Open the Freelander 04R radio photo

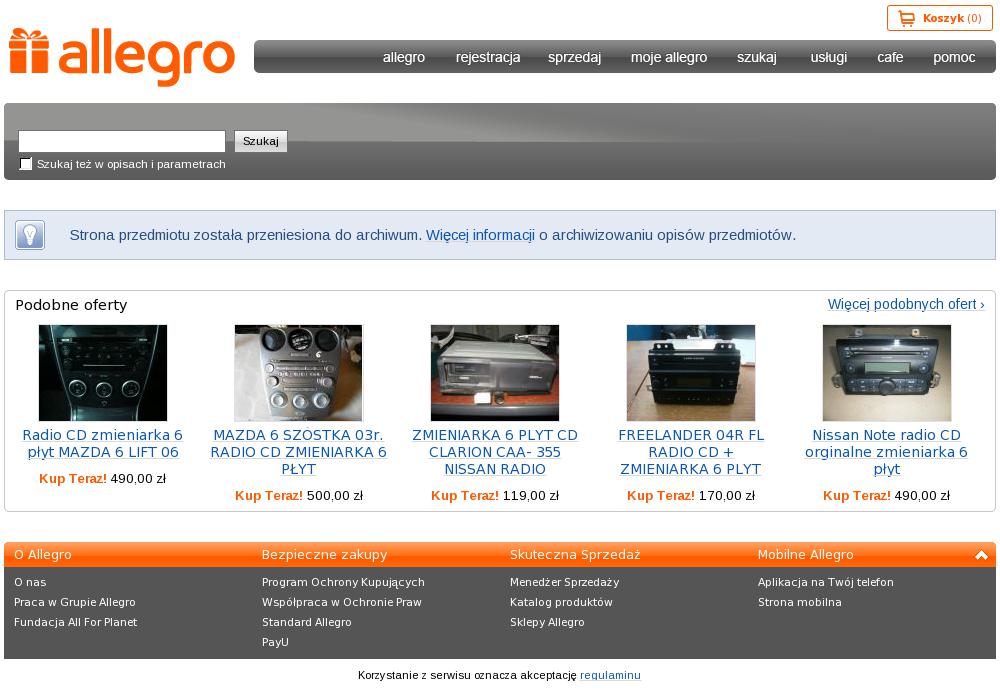[691, 373]
